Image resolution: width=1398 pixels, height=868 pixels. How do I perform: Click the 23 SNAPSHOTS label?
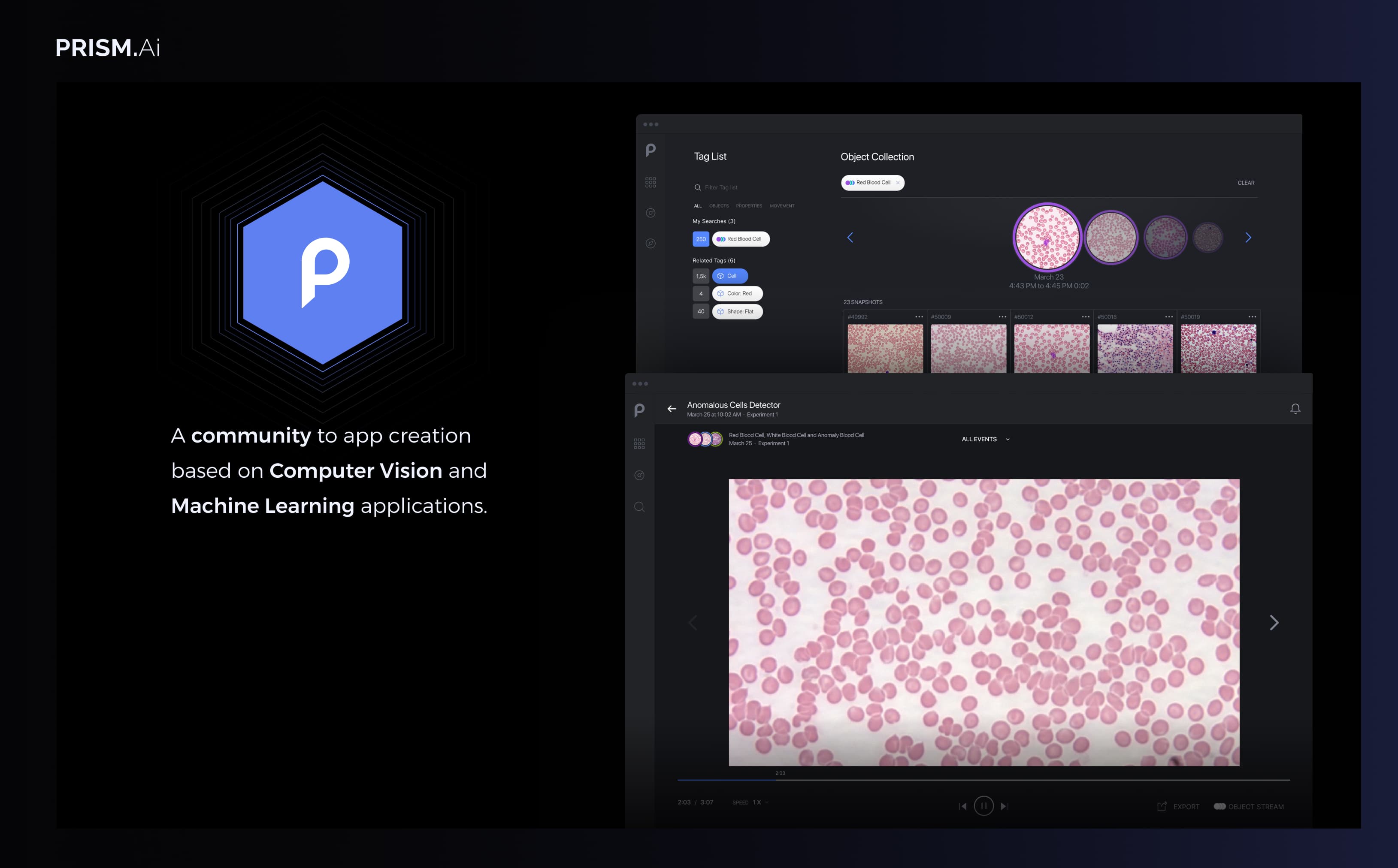click(x=862, y=302)
